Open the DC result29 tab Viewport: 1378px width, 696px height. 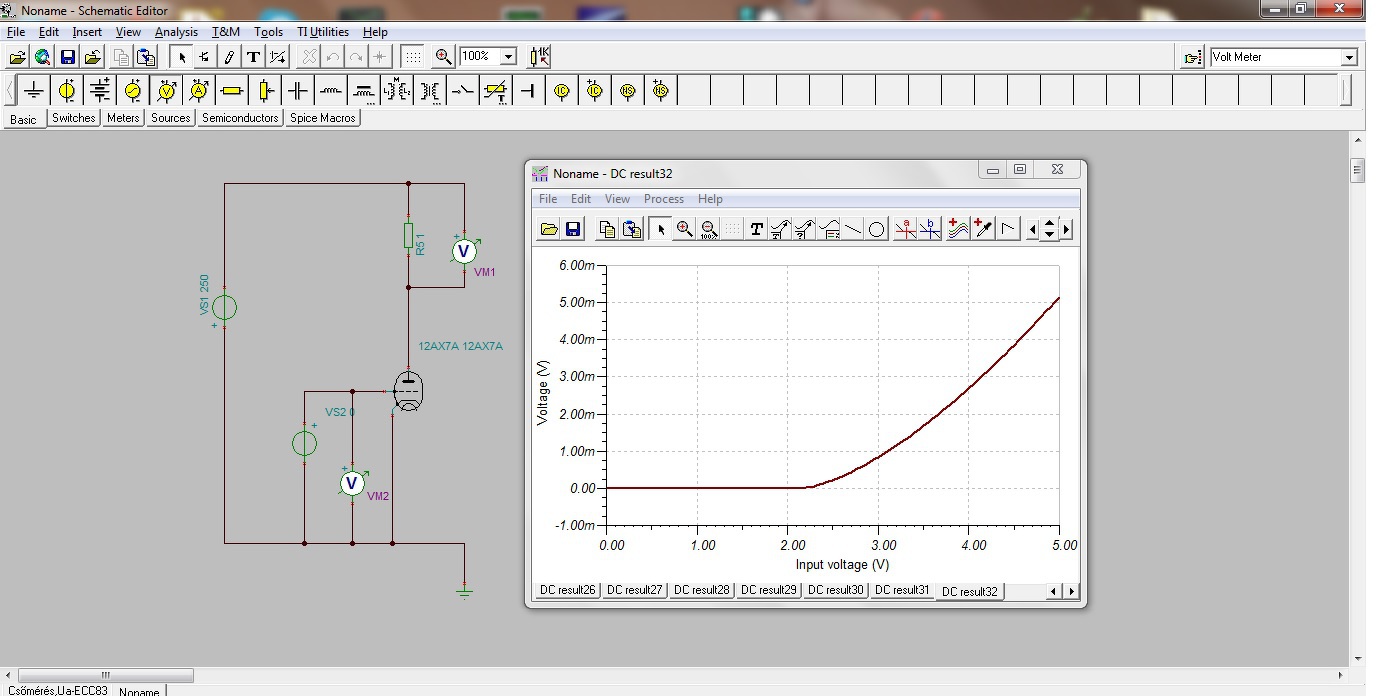pos(767,590)
